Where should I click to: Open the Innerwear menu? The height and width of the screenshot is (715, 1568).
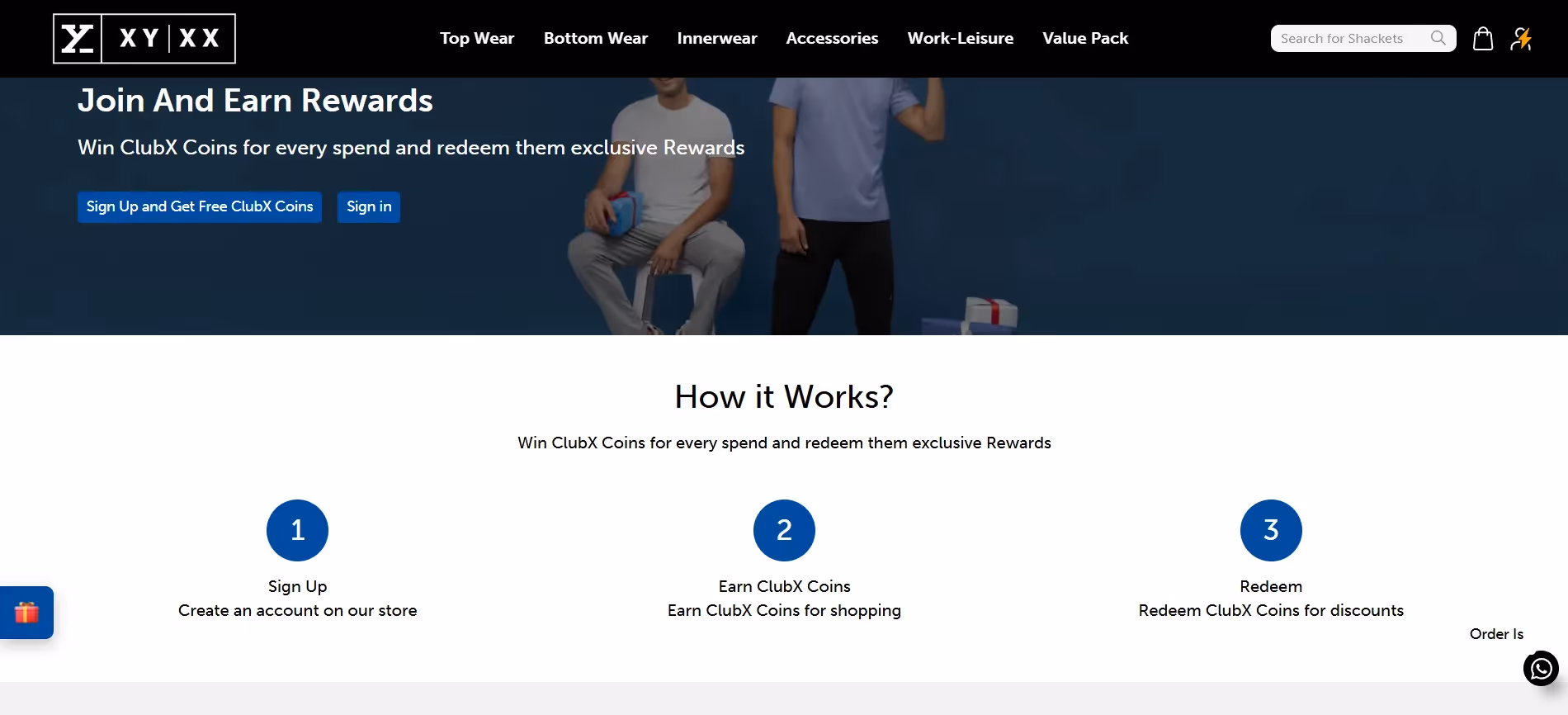click(x=717, y=38)
